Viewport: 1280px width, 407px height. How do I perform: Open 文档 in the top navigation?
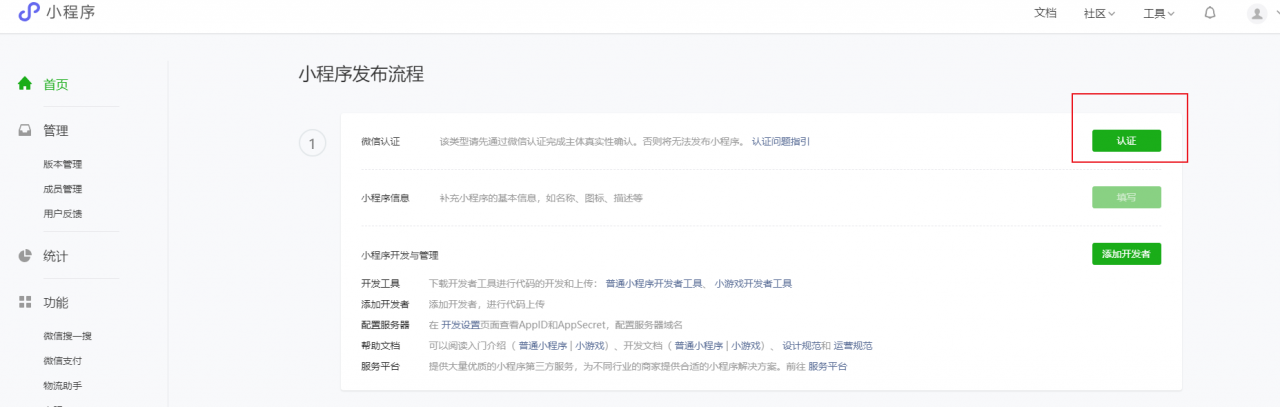point(1045,13)
